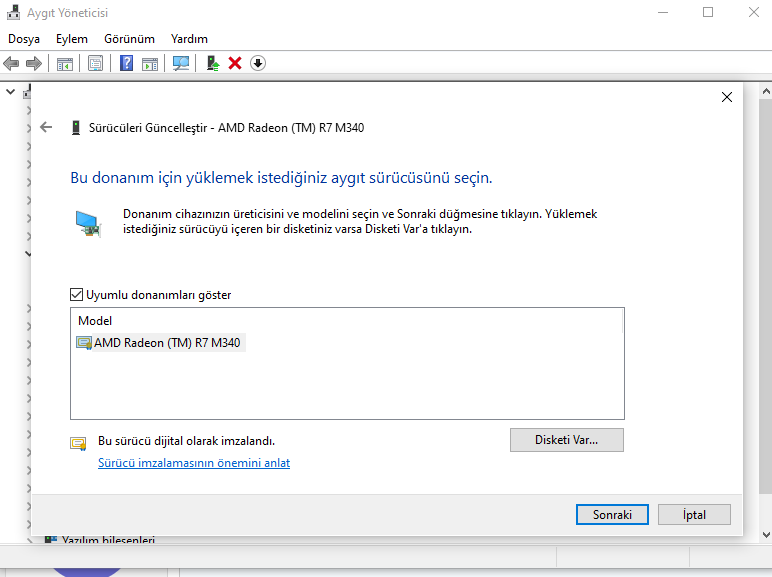Click the Forward arrow in Device Manager toolbar
The image size is (772, 577).
tap(33, 63)
